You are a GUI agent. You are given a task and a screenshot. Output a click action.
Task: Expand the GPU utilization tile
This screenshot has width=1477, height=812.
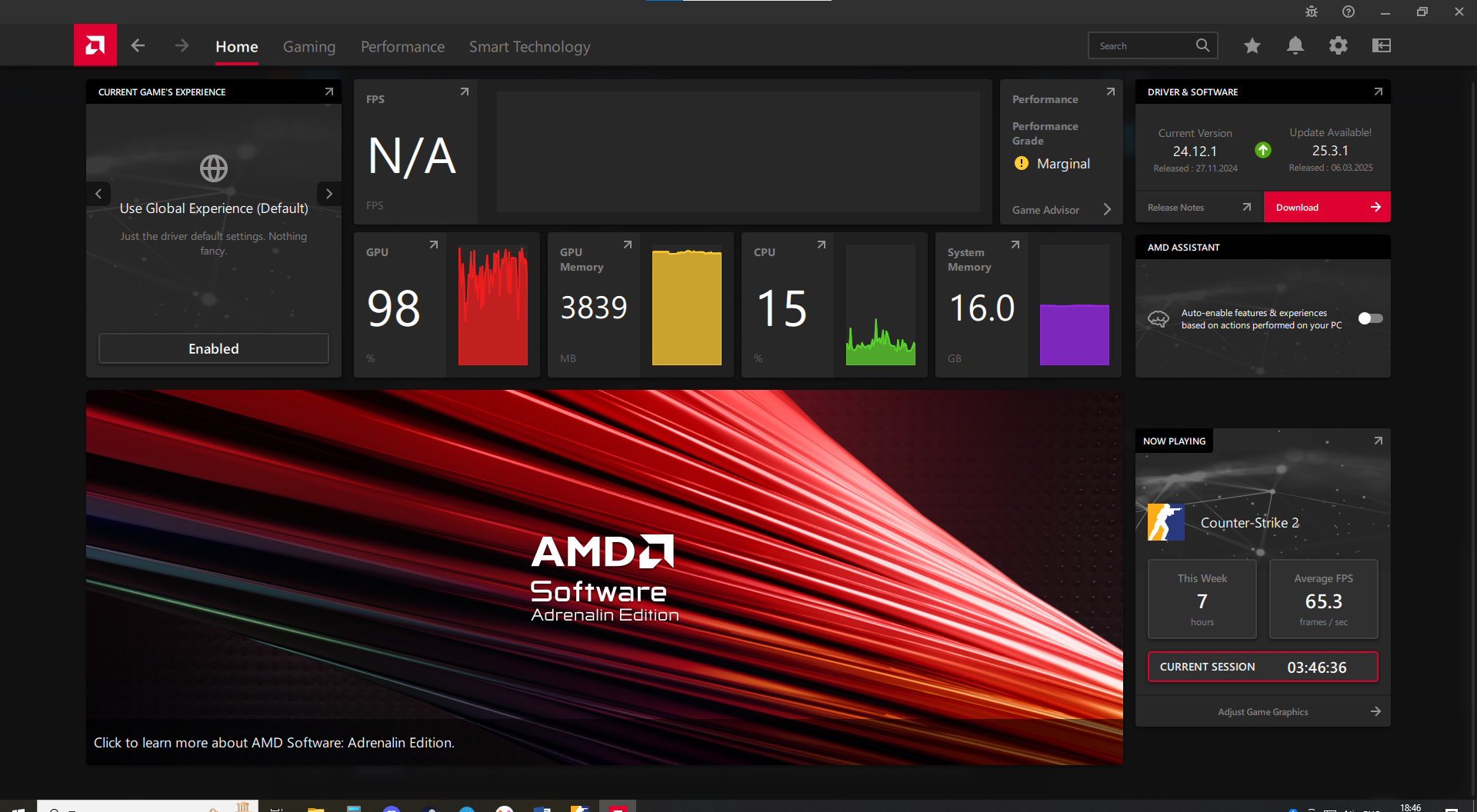434,245
